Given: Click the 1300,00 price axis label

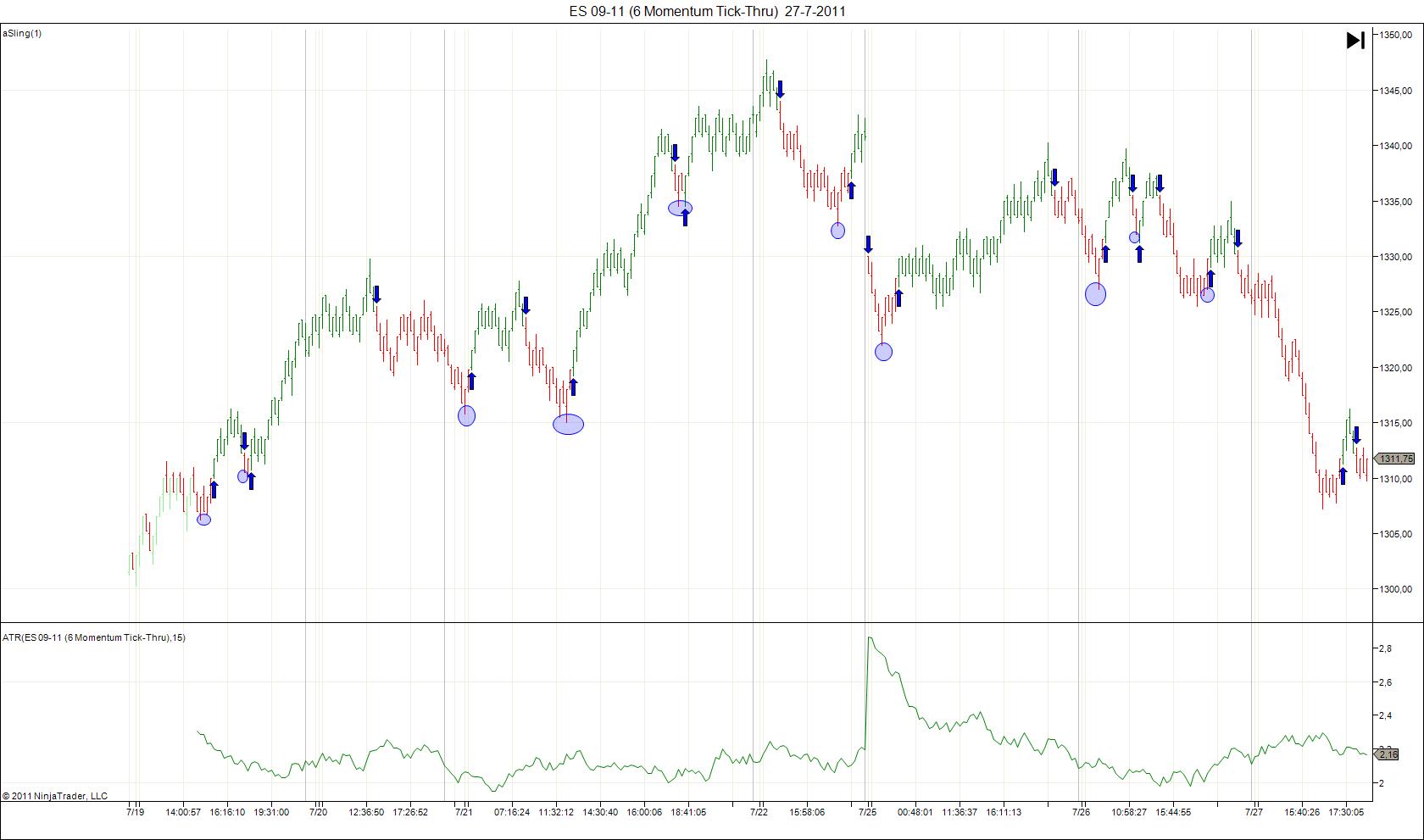Looking at the screenshot, I should pyautogui.click(x=1395, y=589).
